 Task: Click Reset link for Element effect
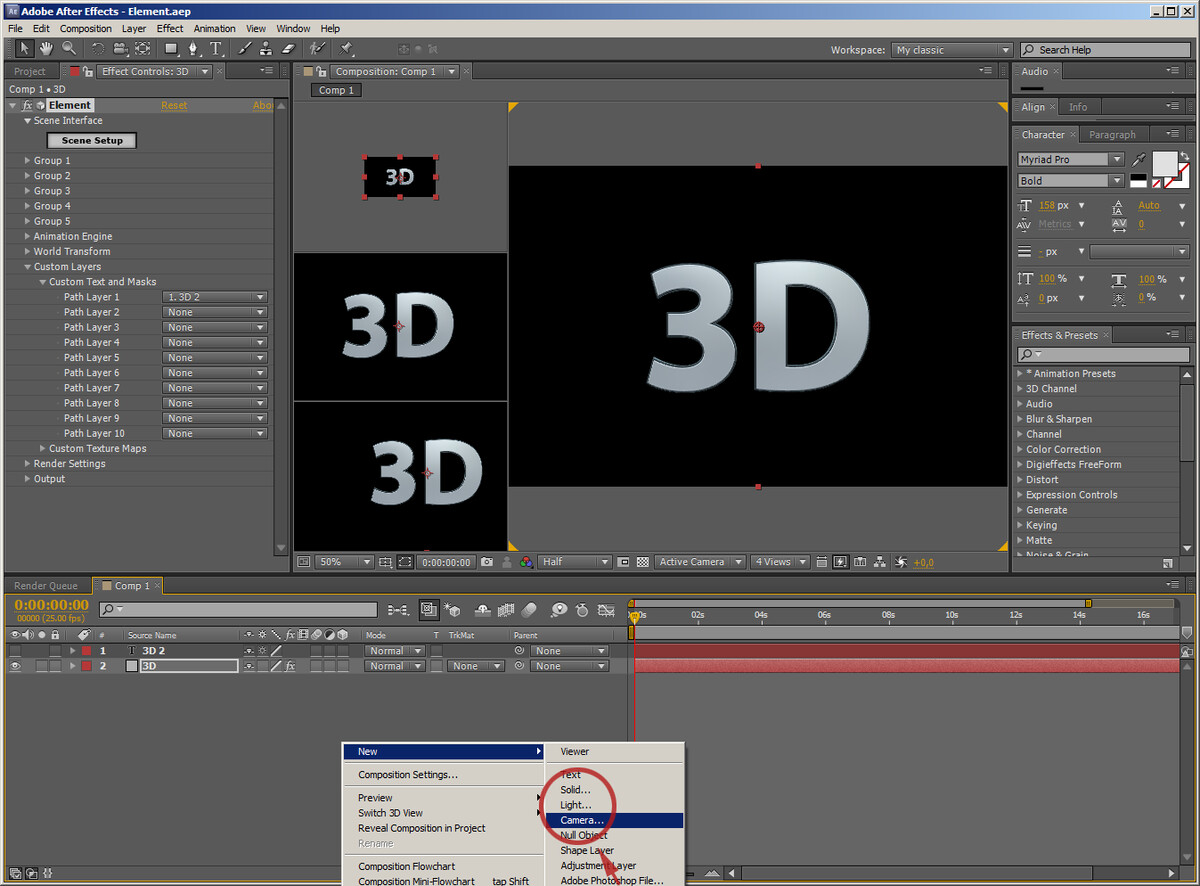pos(174,105)
